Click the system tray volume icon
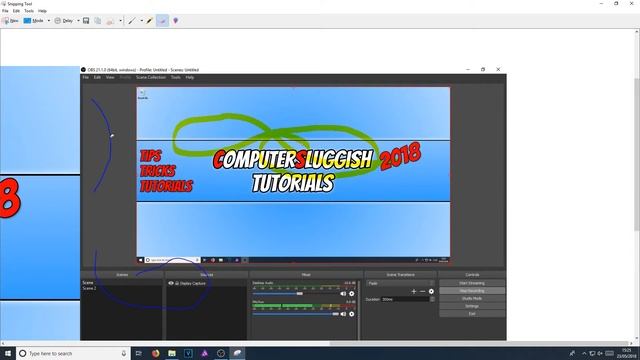Viewport: 640px width, 360px height. click(x=600, y=353)
